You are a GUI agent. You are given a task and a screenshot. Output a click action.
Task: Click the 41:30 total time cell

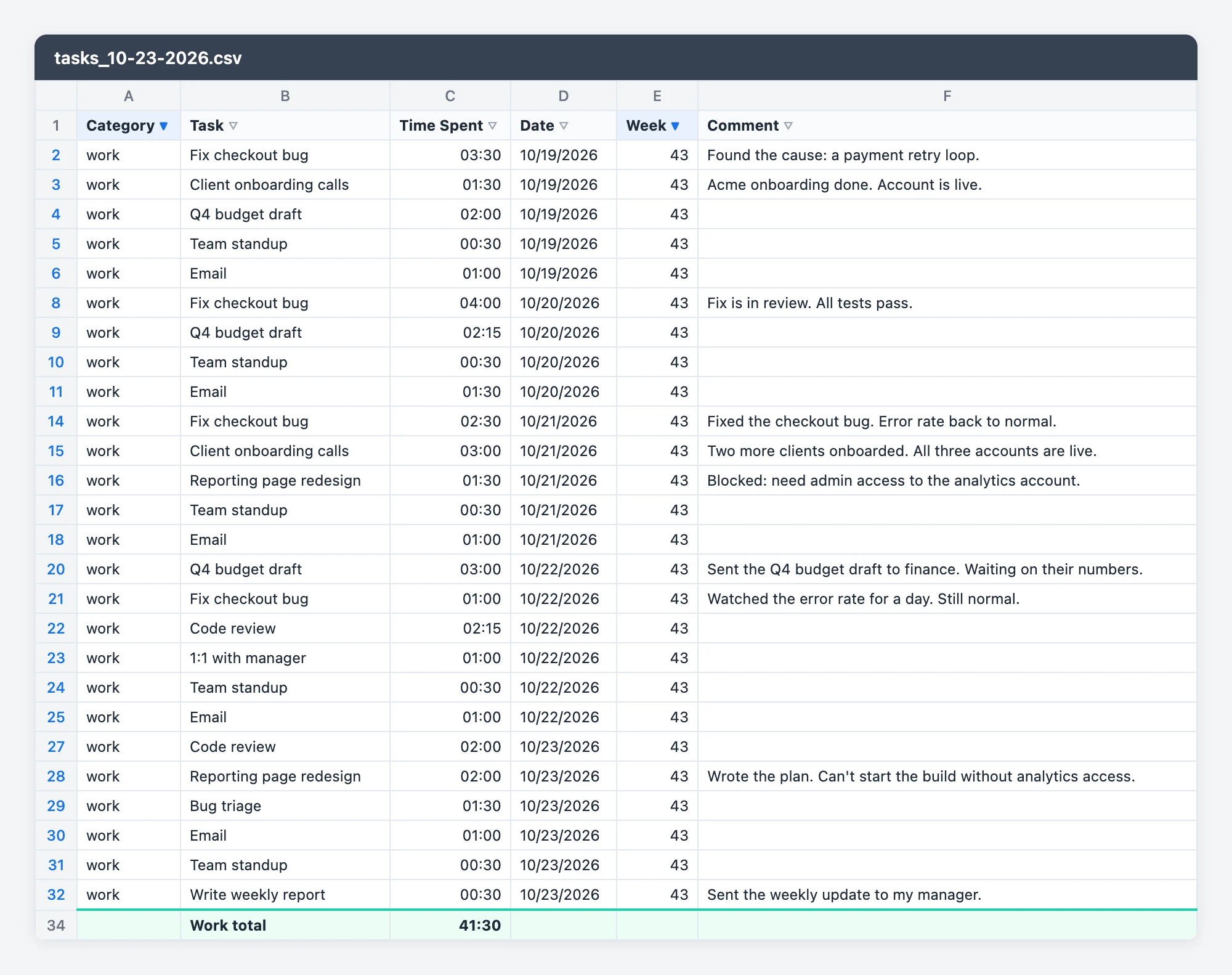point(450,925)
